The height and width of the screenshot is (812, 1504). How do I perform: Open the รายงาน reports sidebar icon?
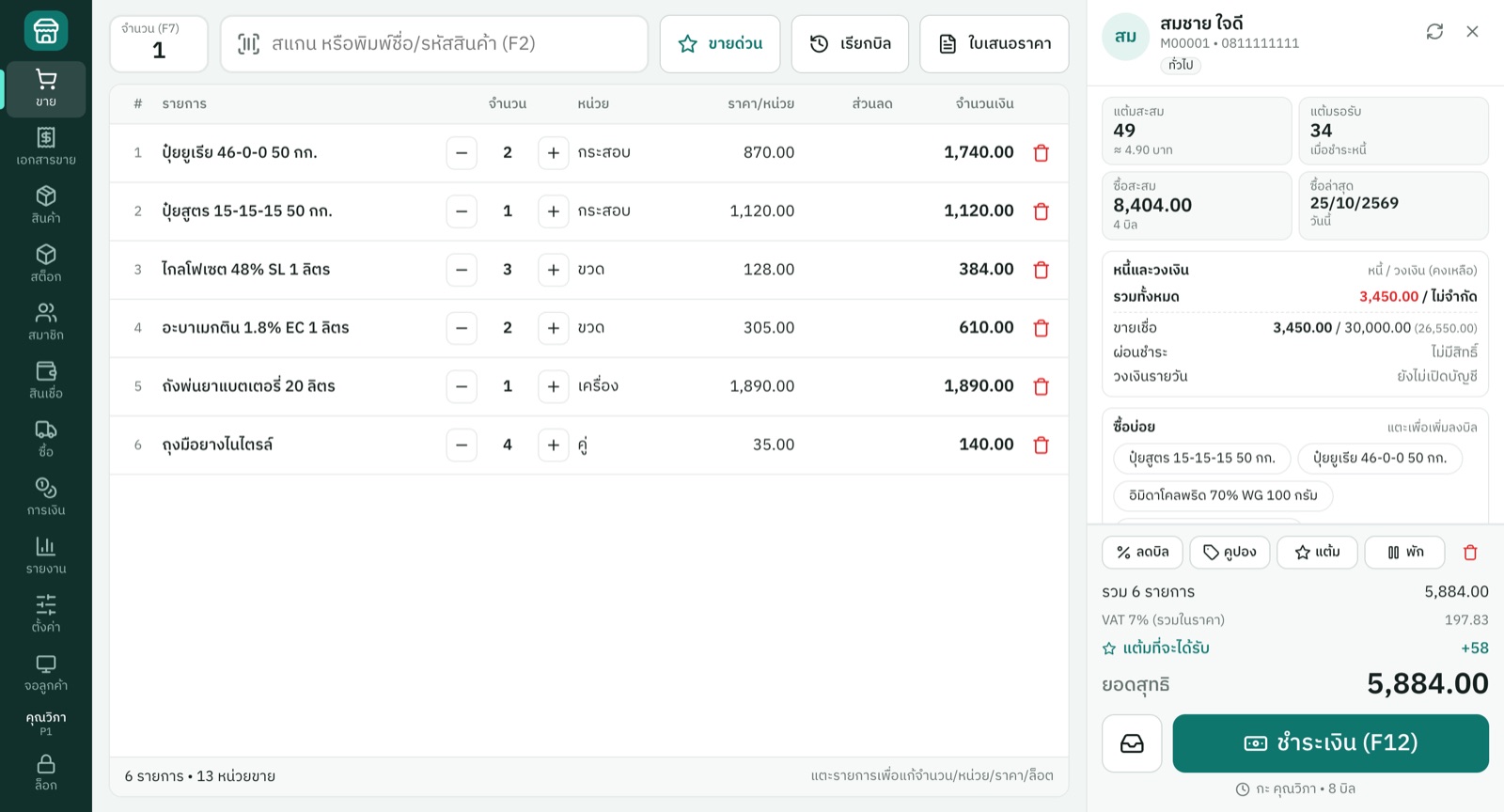(x=46, y=555)
